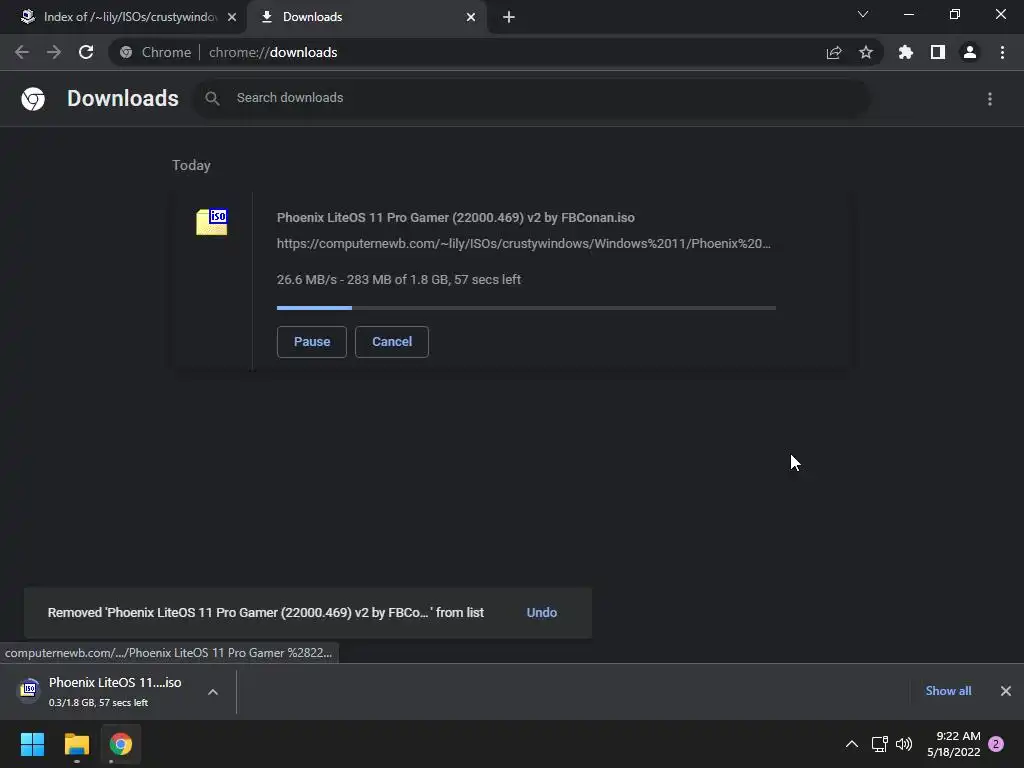Open the Phoenix LiteOS ISO file name link
Image resolution: width=1024 pixels, height=768 pixels.
(x=456, y=217)
